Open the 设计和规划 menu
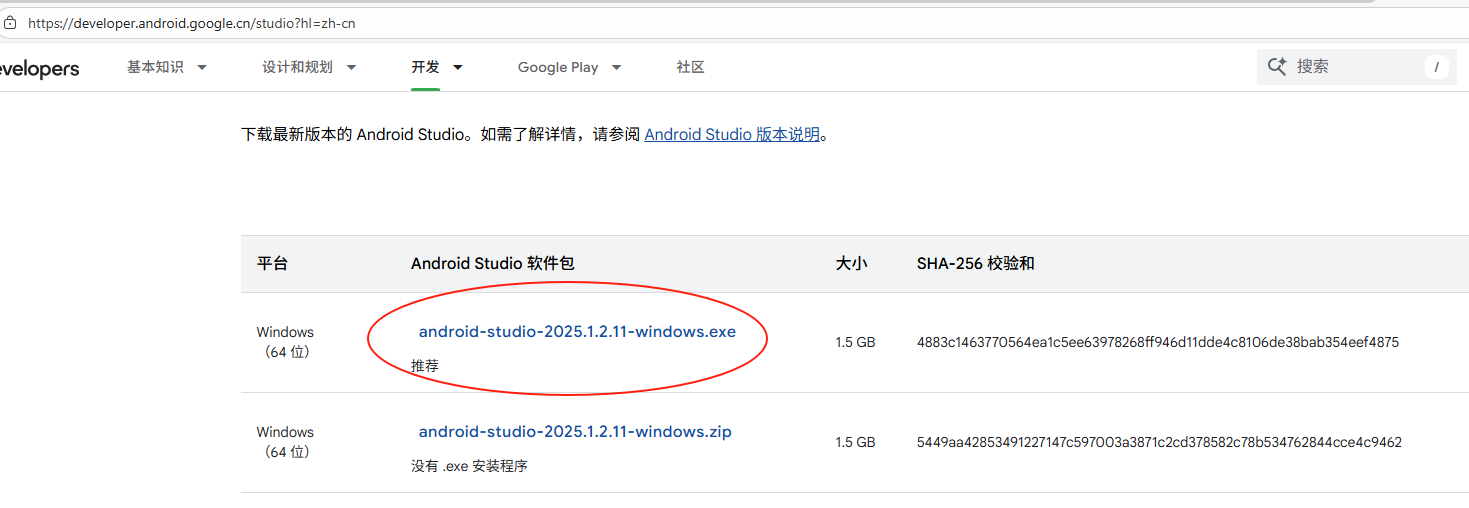This screenshot has height=508, width=1469. tap(297, 67)
